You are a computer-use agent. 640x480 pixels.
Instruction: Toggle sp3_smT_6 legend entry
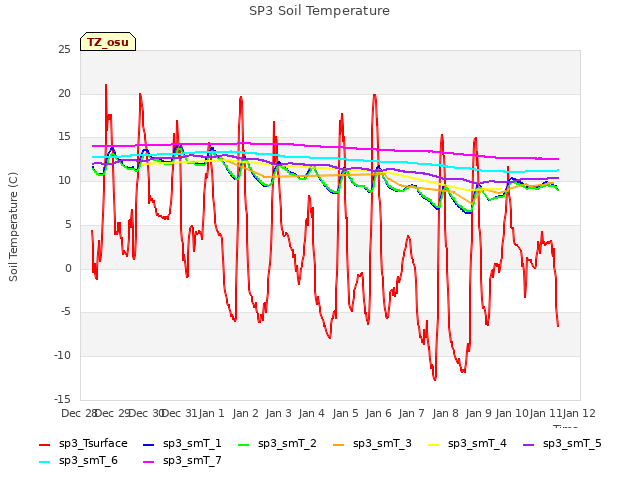tap(78, 460)
